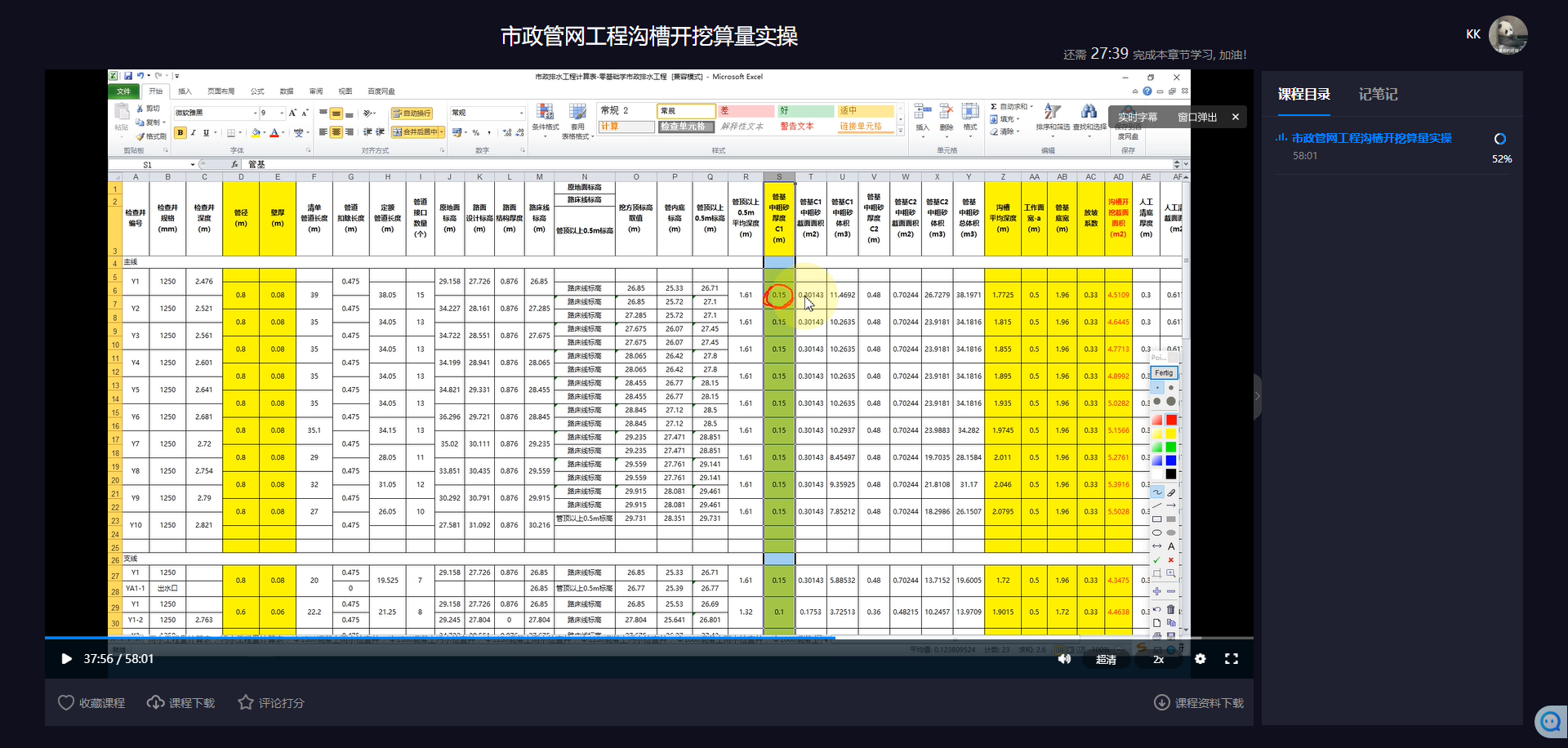The height and width of the screenshot is (748, 1568).
Task: Click the Text Orientation icon in alignment group
Action: click(x=369, y=114)
